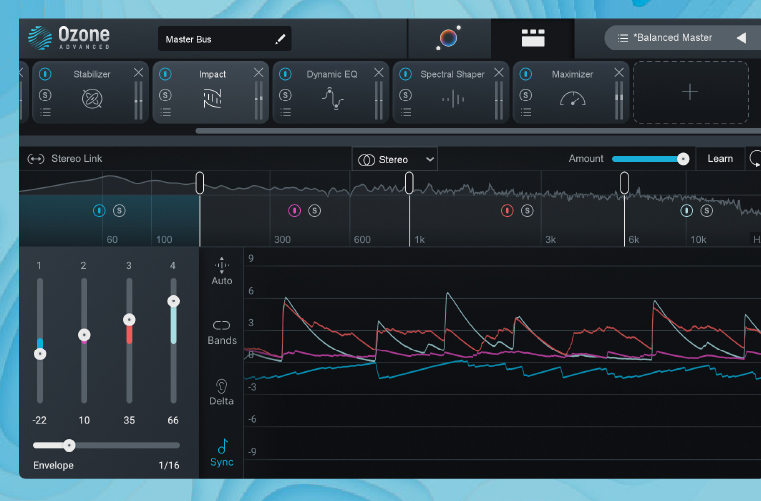Click band 1 fader knob at -22
This screenshot has height=501, width=761.
pos(40,354)
